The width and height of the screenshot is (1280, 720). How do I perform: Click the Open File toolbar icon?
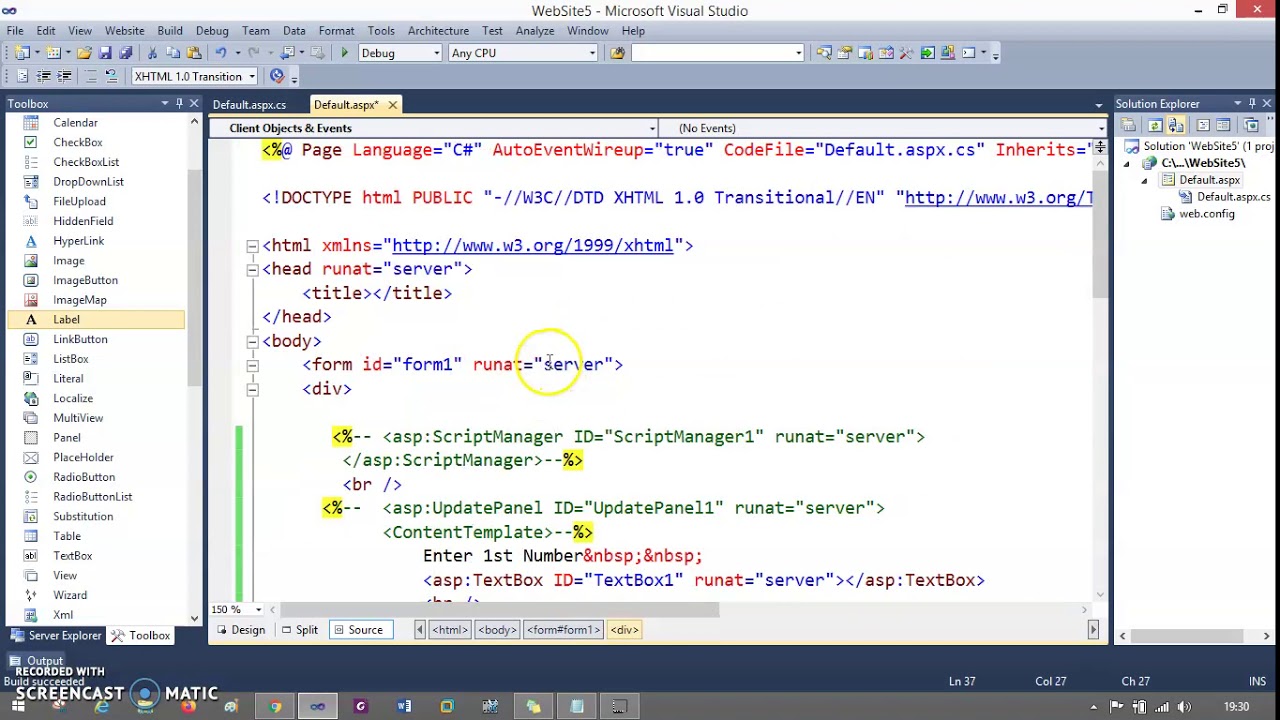84,53
